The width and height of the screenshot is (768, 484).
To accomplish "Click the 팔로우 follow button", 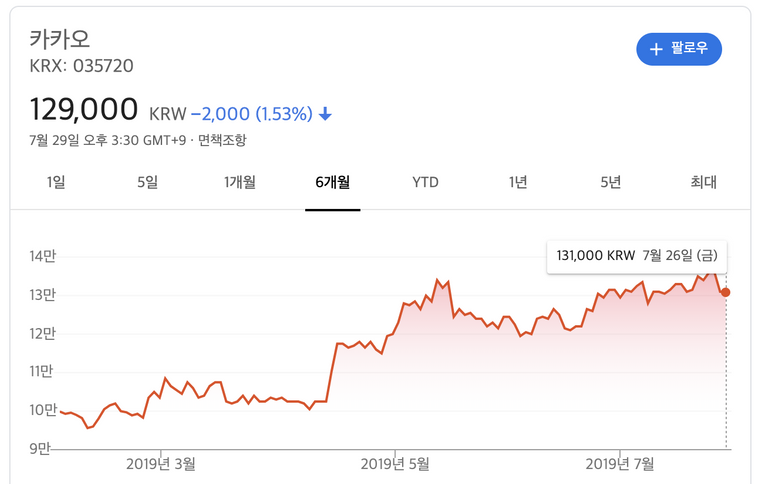I will (679, 48).
